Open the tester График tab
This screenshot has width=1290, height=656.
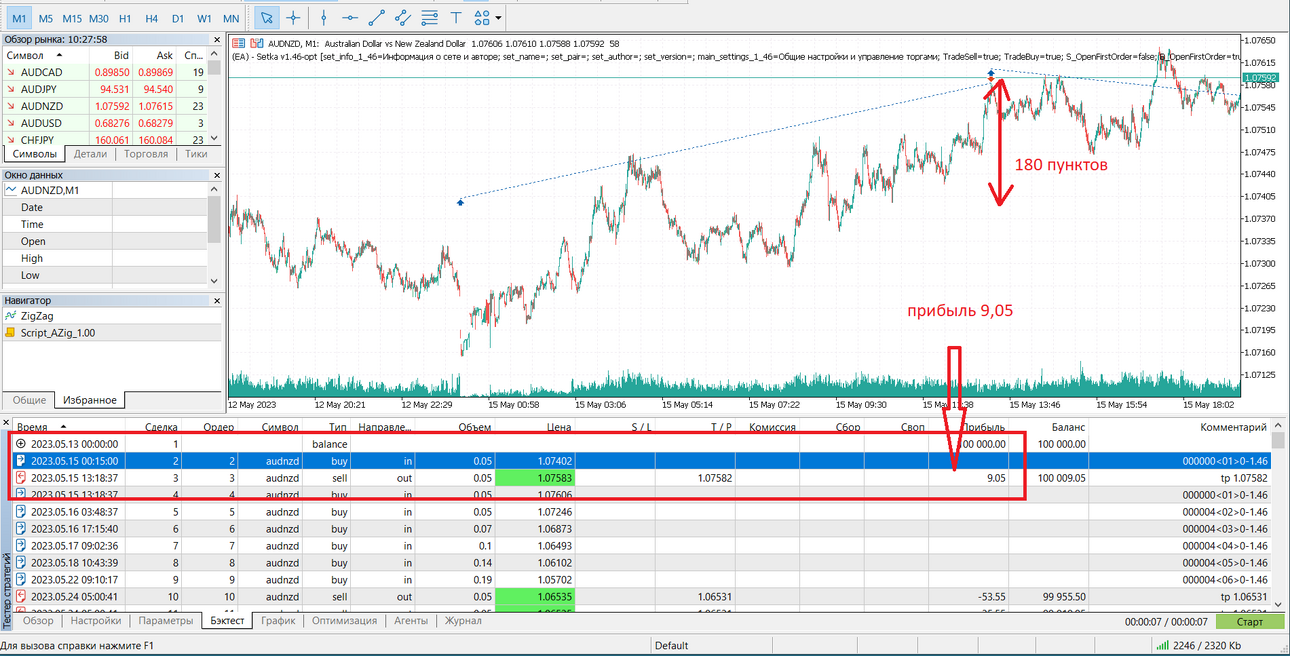(278, 621)
